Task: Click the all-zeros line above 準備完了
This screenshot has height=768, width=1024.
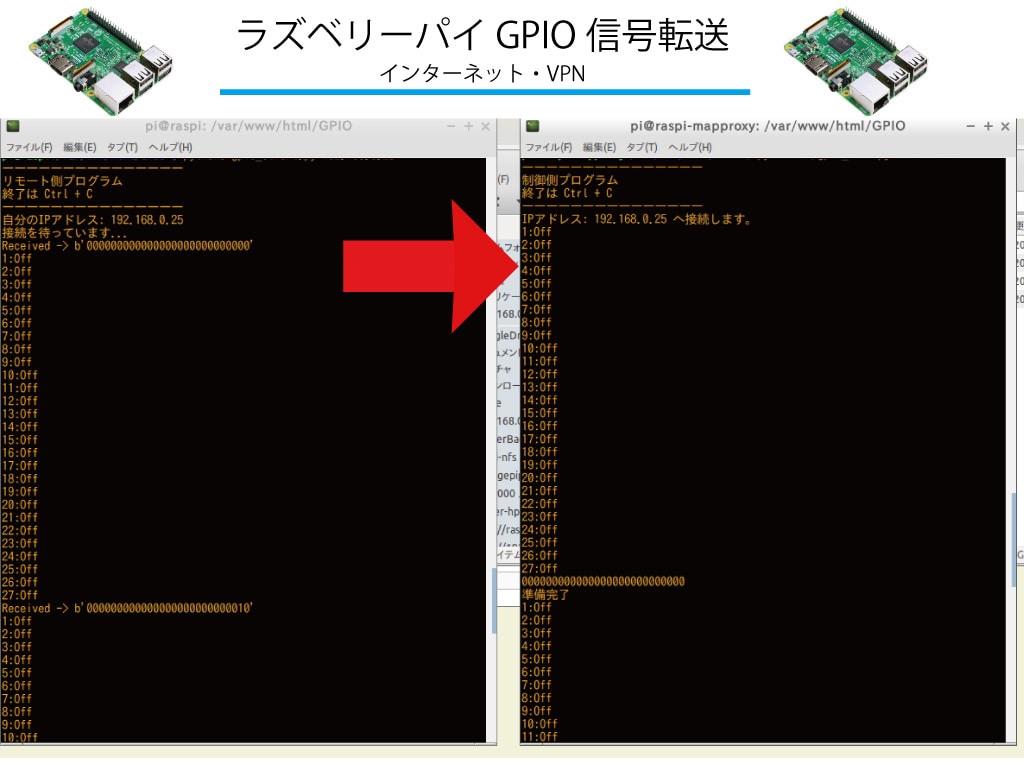Action: 603,581
